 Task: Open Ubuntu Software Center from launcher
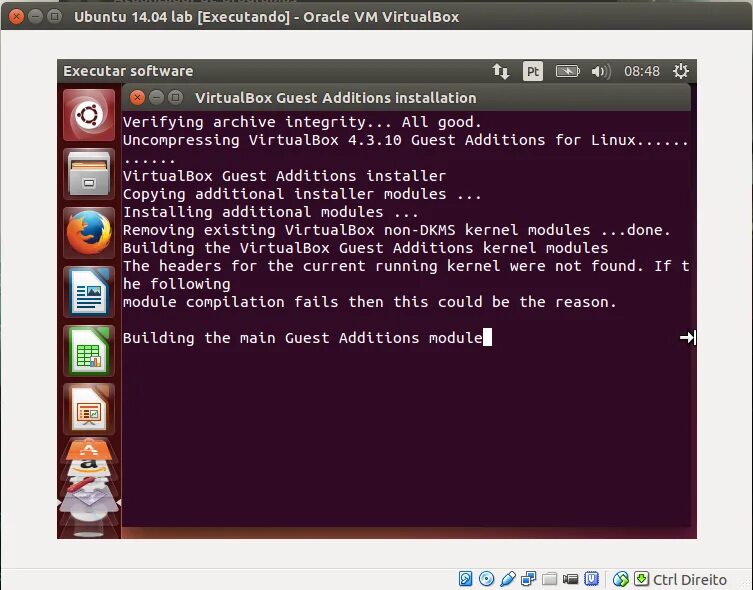(89, 450)
